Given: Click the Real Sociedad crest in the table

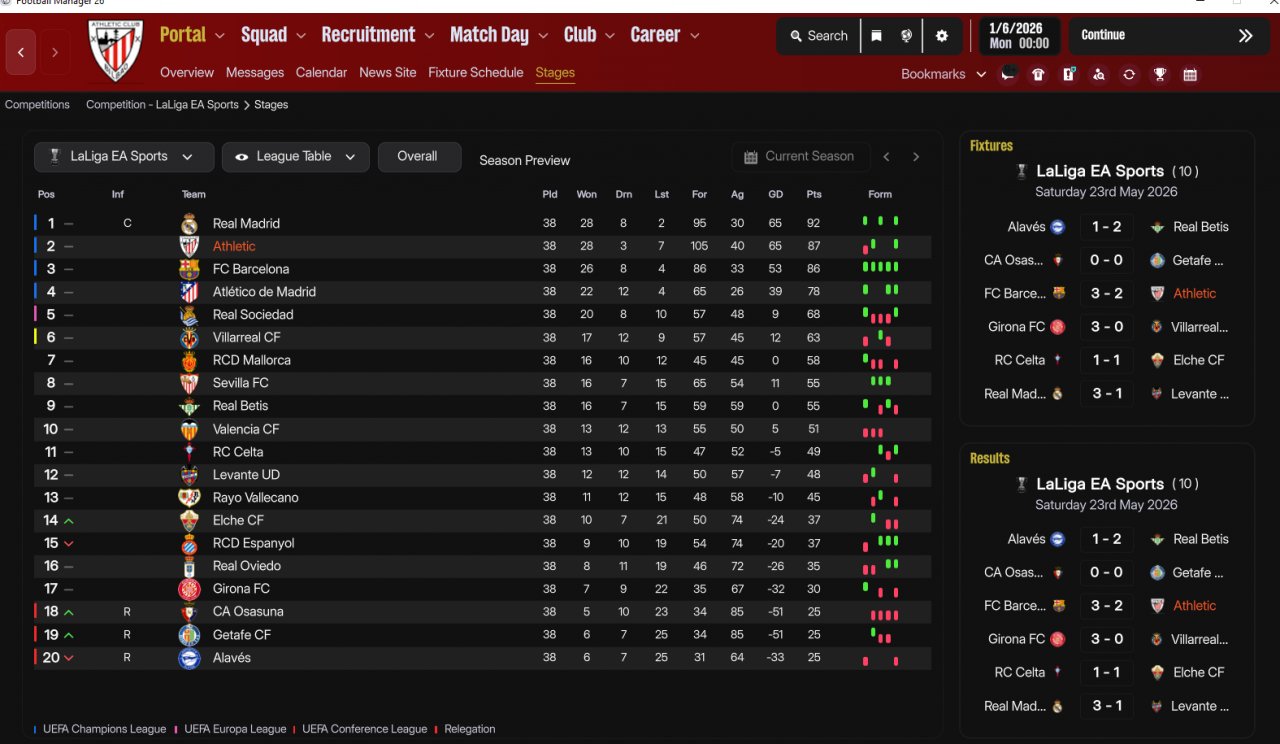Looking at the screenshot, I should click(189, 315).
